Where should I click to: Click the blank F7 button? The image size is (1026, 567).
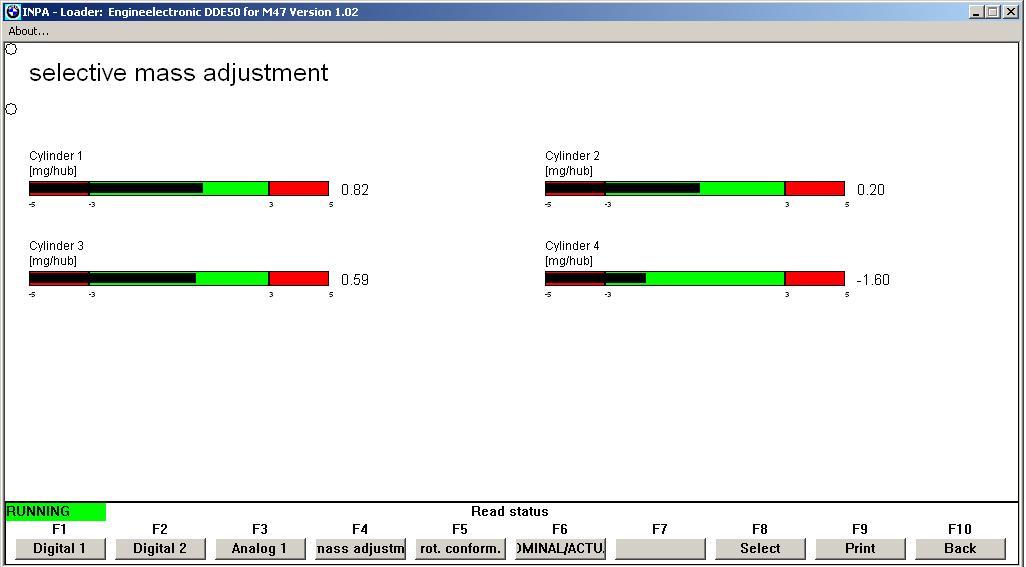(x=660, y=548)
